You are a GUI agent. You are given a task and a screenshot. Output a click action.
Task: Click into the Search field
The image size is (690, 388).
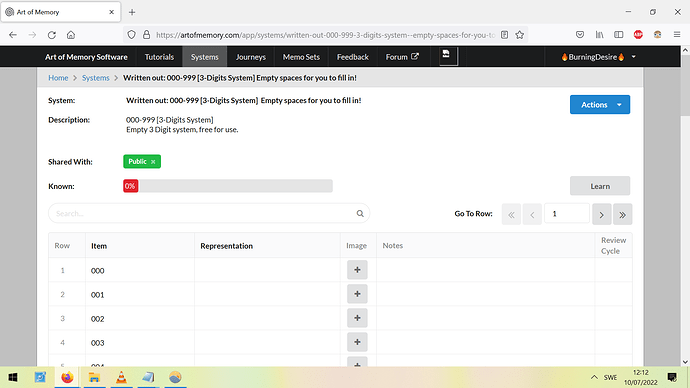point(209,213)
